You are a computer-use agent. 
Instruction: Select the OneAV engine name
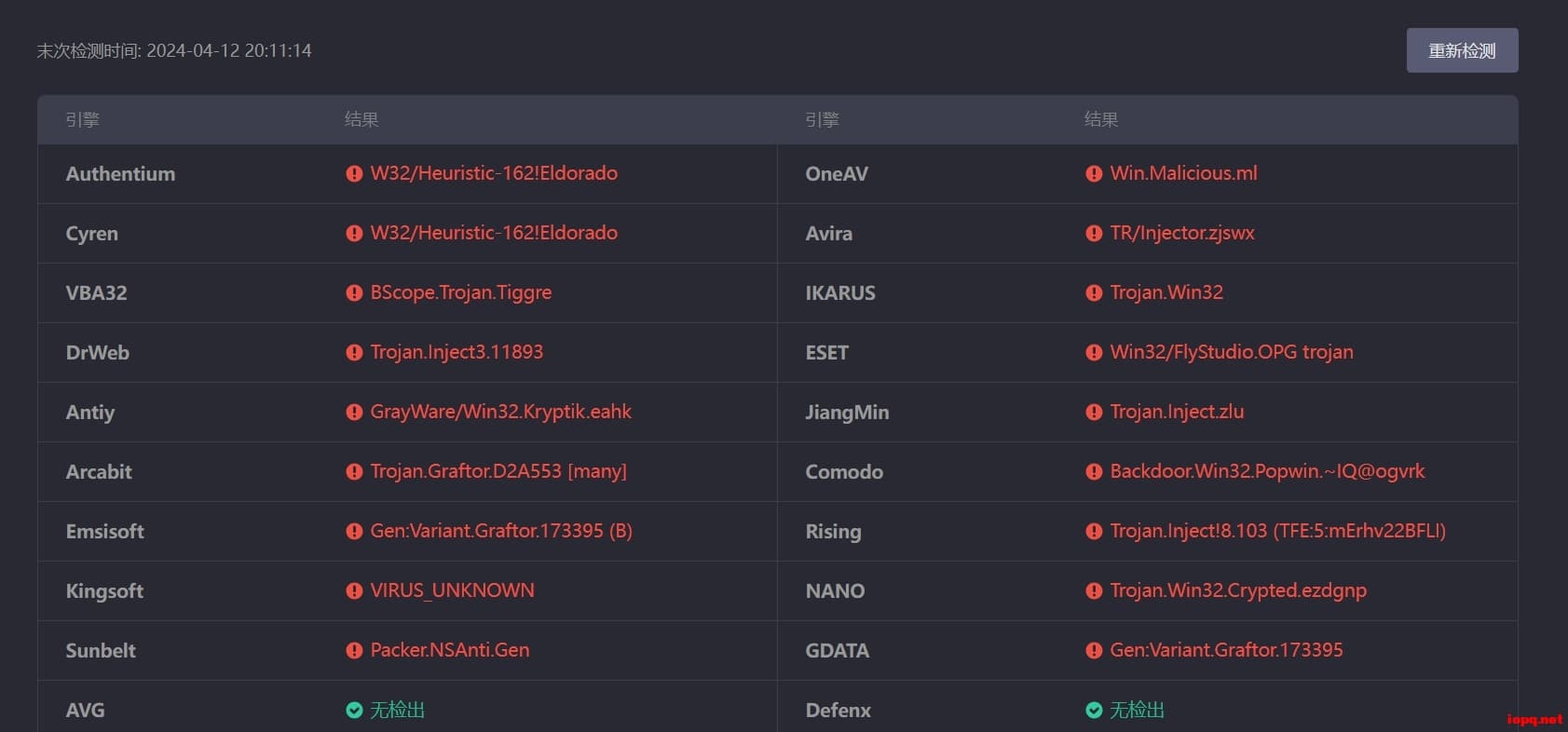click(x=837, y=173)
